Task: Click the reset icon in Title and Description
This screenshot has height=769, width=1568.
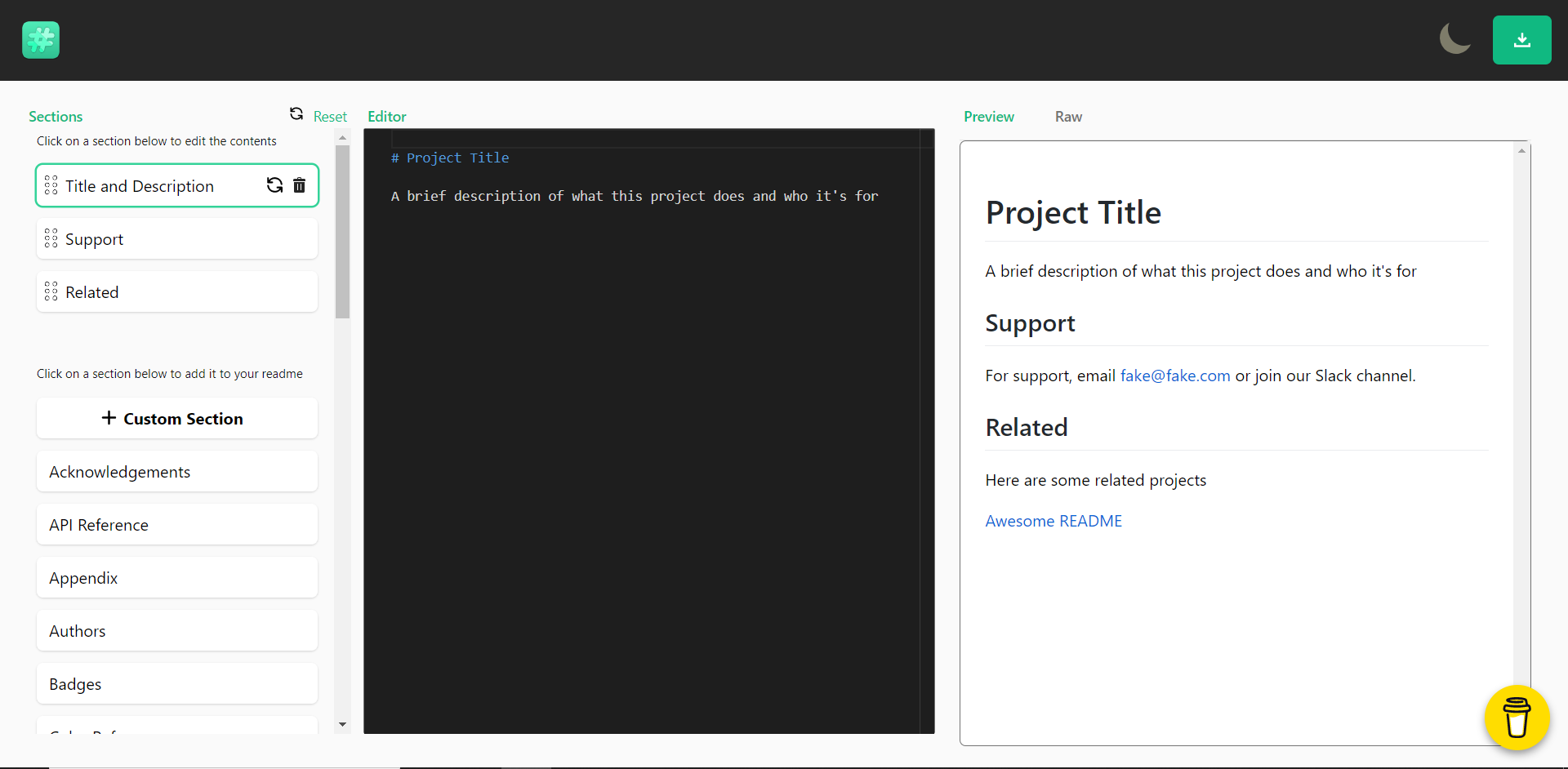Action: click(x=274, y=185)
